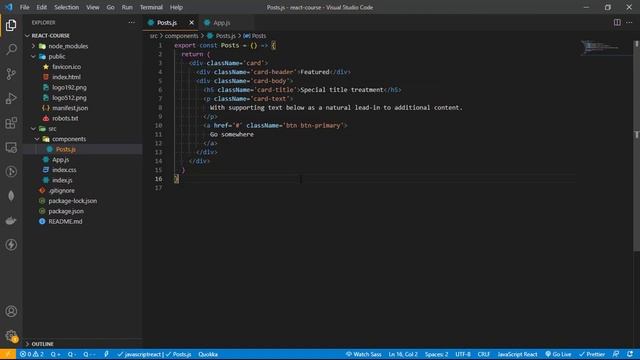Open .gitignore file
This screenshot has width=640, height=360.
pyautogui.click(x=61, y=191)
